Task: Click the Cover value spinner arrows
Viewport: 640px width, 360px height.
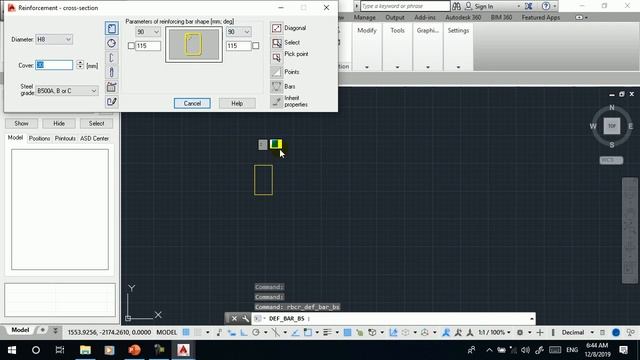Action: point(80,65)
